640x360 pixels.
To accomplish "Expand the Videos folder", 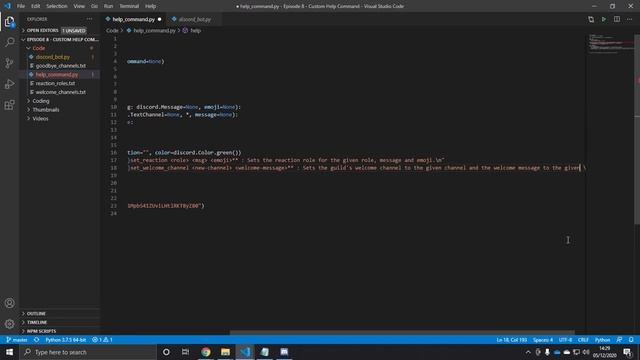I will point(60,118).
